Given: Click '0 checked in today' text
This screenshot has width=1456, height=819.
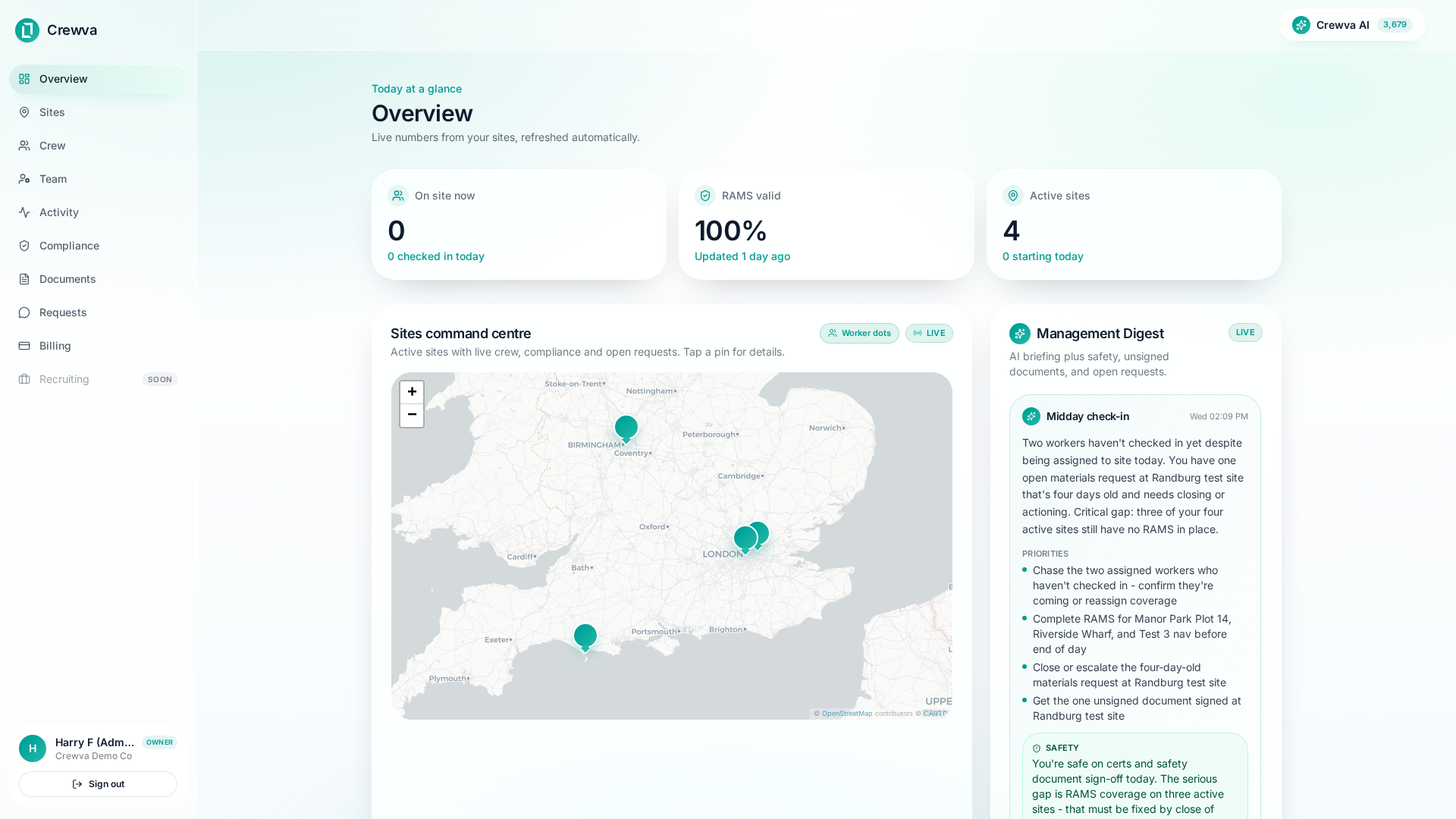Looking at the screenshot, I should point(436,256).
